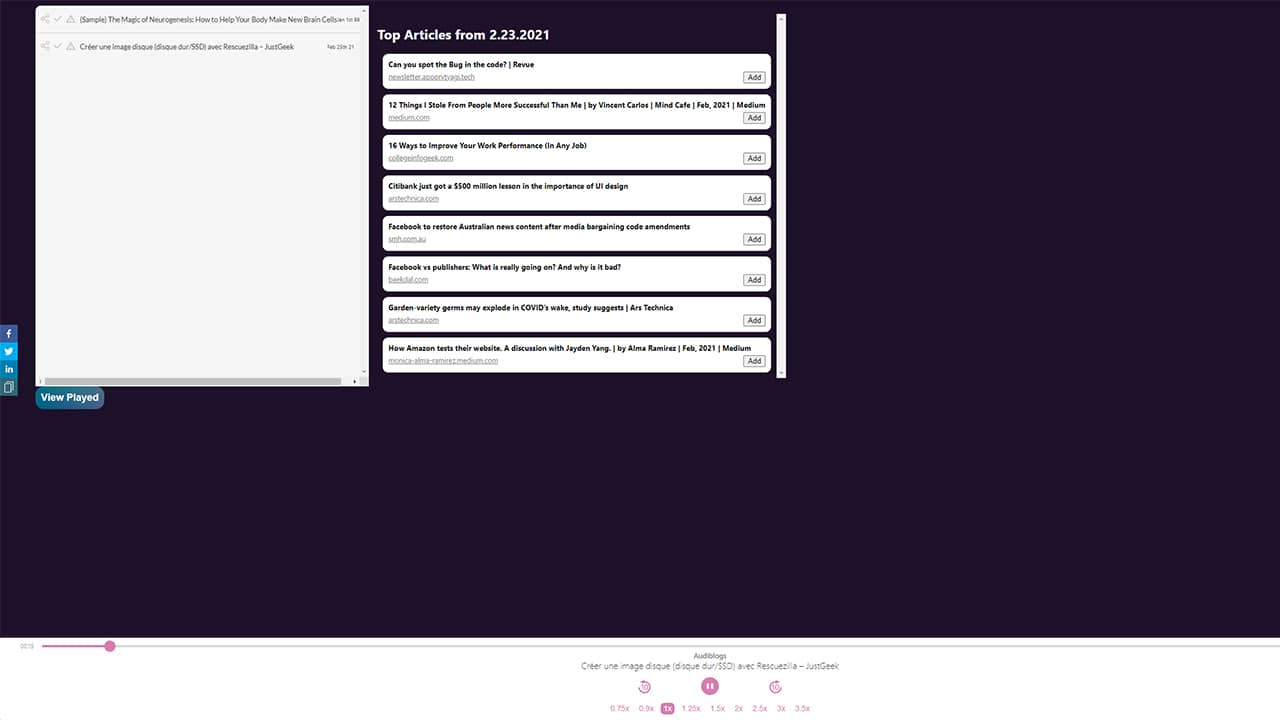Click 'Can you spot the Bug' title
Image resolution: width=1280 pixels, height=720 pixels.
point(461,65)
